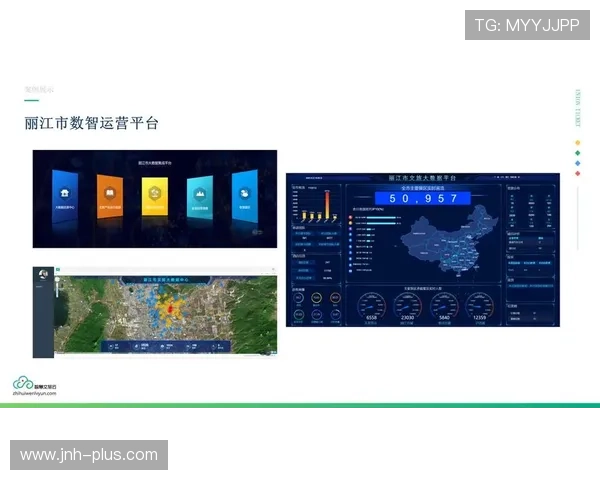The height and width of the screenshot is (480, 600).
Task: Click the cloud icon on rightmost portal card
Action: click(x=245, y=193)
